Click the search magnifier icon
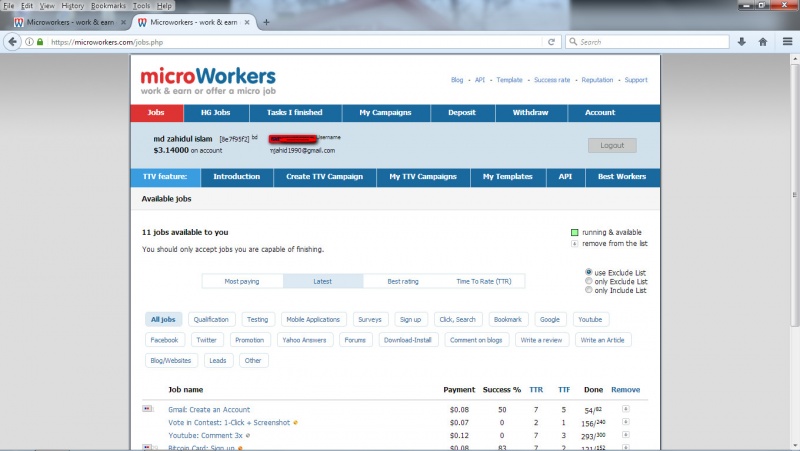The width and height of the screenshot is (800, 451). (573, 42)
